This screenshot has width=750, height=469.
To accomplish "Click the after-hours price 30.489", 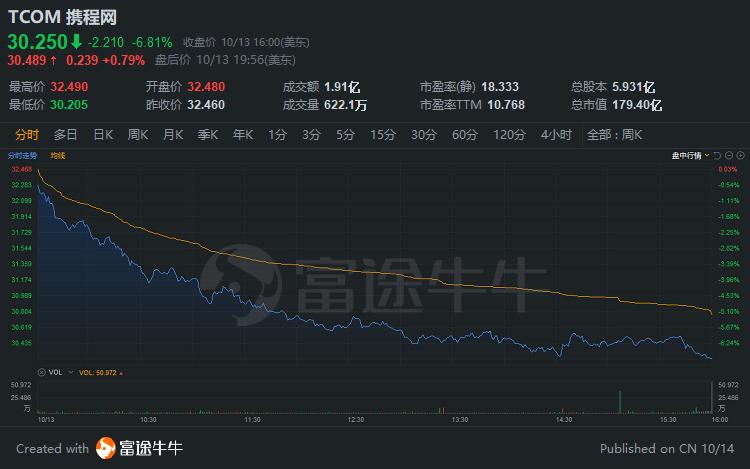I will tap(27, 60).
